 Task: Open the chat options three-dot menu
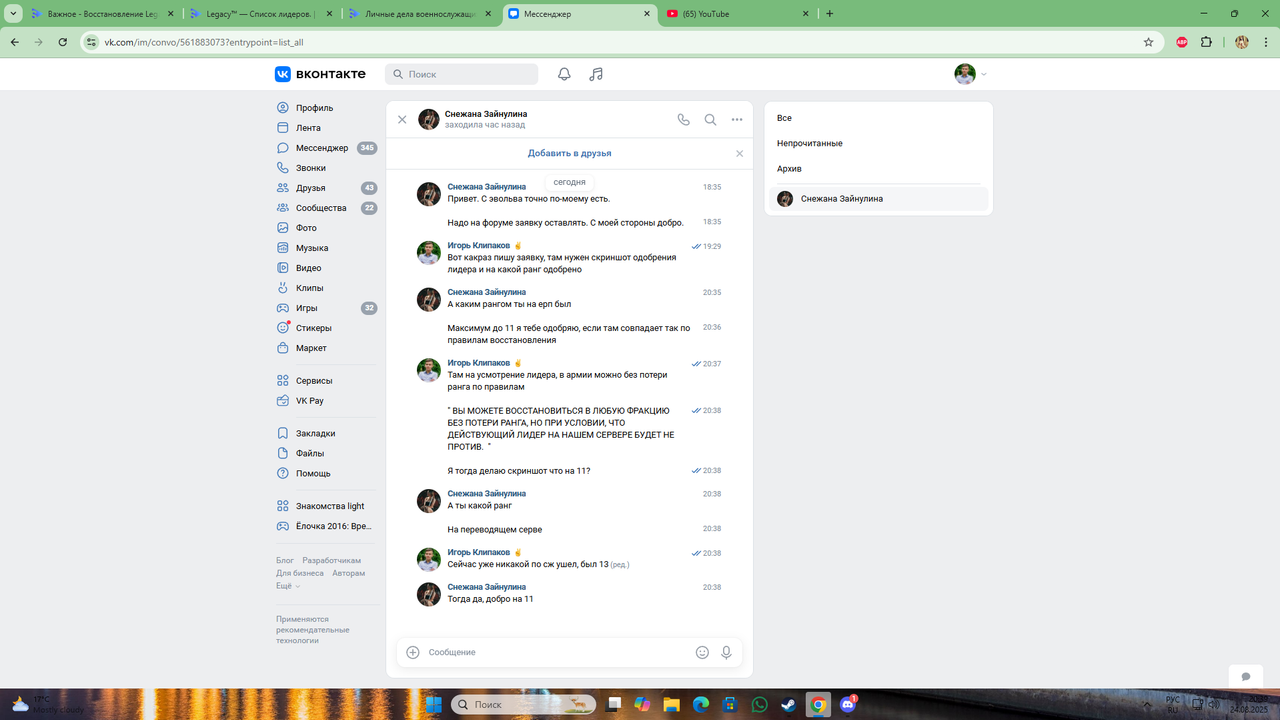(x=737, y=119)
